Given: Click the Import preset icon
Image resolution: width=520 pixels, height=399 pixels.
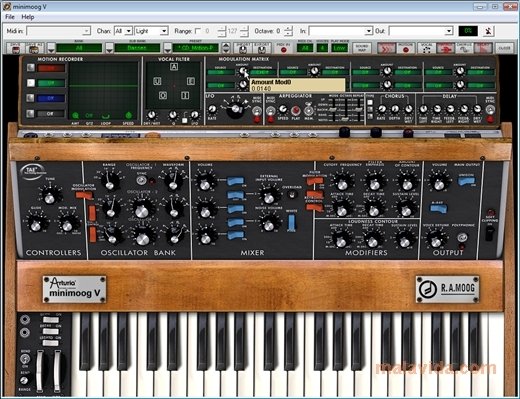Looking at the screenshot, I should click(243, 48).
